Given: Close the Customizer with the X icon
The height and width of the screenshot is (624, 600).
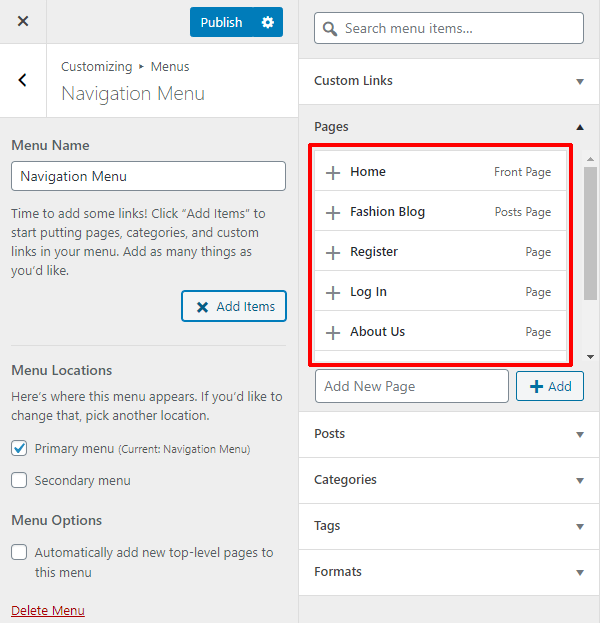Looking at the screenshot, I should click(x=23, y=21).
